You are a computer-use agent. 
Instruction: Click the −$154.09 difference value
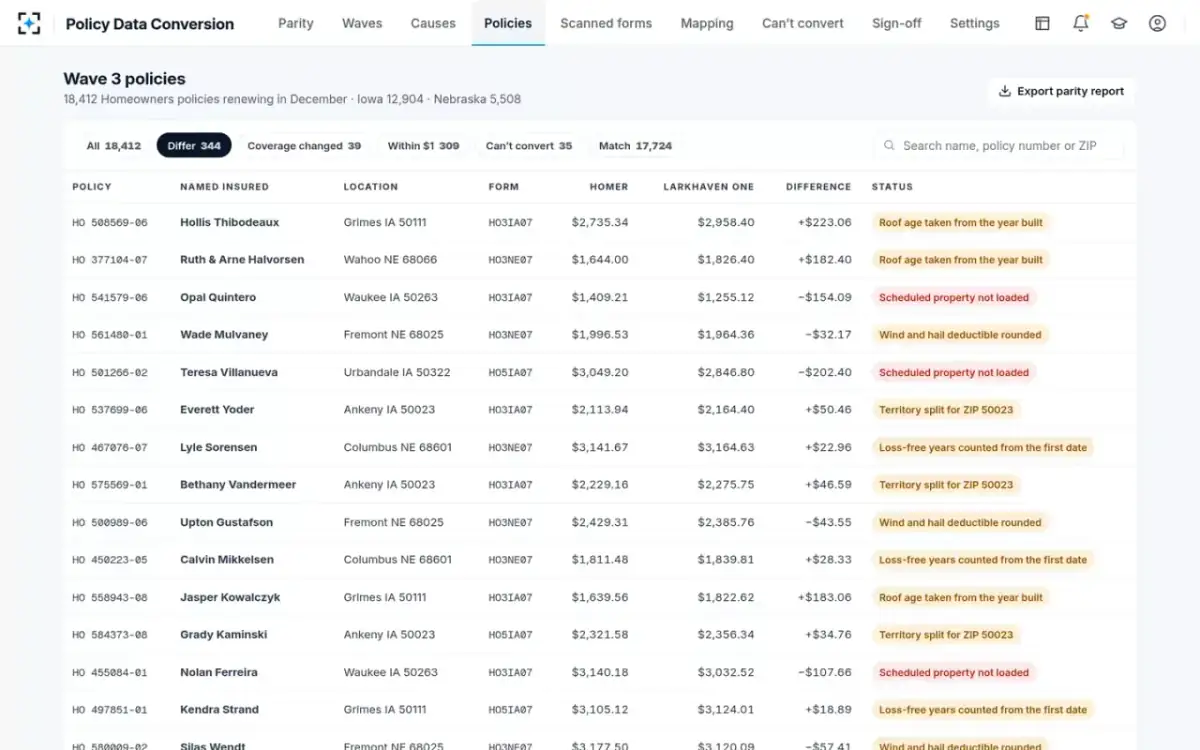coord(825,298)
